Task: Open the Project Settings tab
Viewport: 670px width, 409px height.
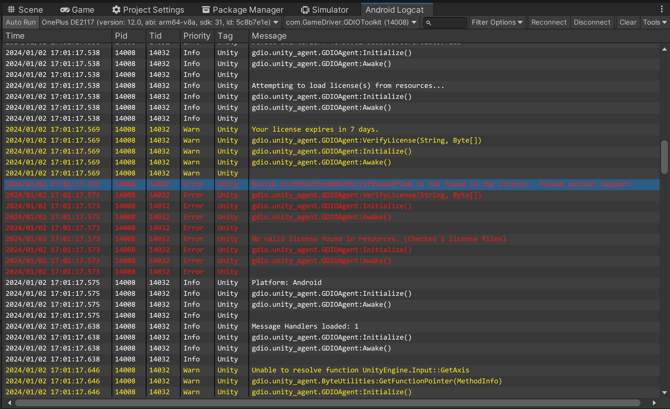Action: (x=148, y=9)
